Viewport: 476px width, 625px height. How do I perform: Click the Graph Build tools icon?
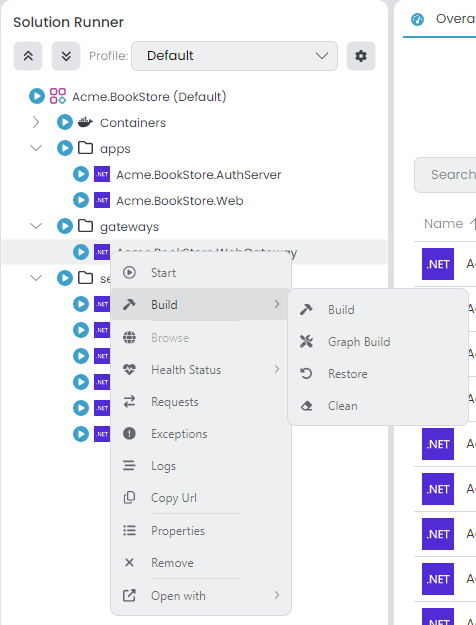[306, 342]
